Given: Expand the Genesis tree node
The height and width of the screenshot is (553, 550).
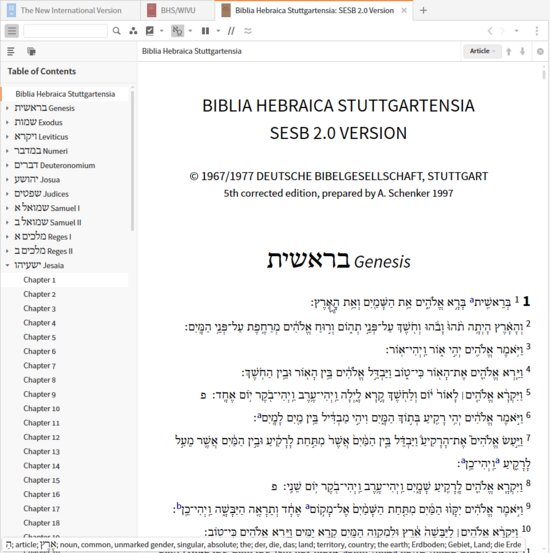Looking at the screenshot, I should pyautogui.click(x=7, y=108).
